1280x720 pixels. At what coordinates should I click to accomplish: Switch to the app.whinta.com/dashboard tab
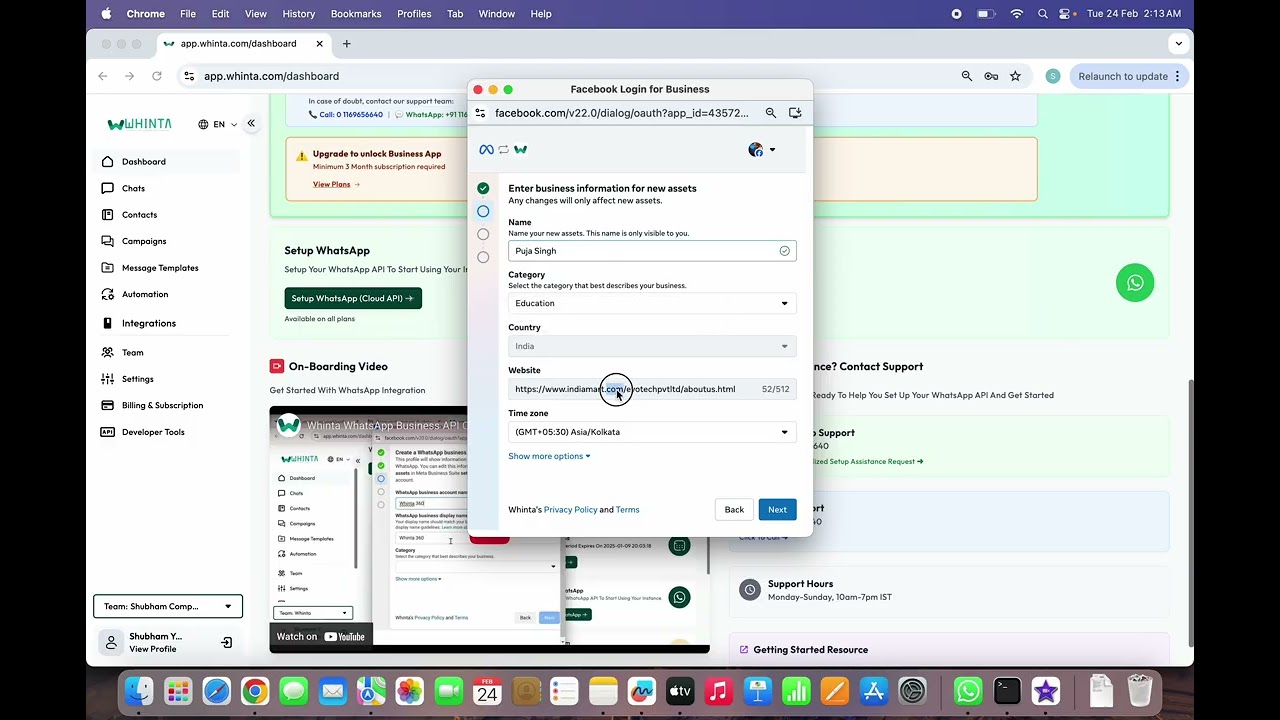[243, 44]
